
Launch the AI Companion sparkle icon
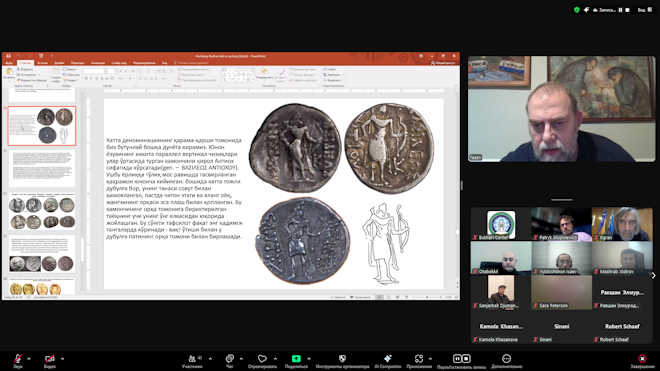(x=388, y=359)
